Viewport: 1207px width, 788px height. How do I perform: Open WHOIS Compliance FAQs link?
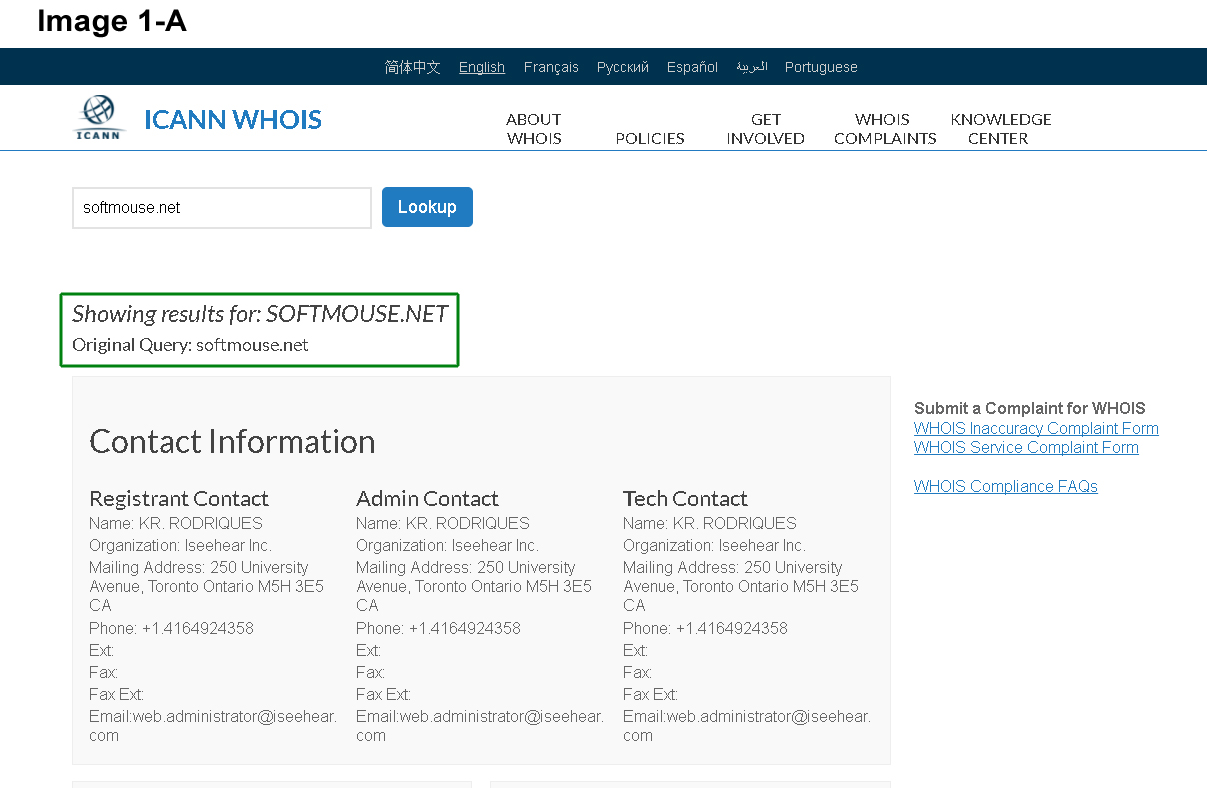[1005, 486]
